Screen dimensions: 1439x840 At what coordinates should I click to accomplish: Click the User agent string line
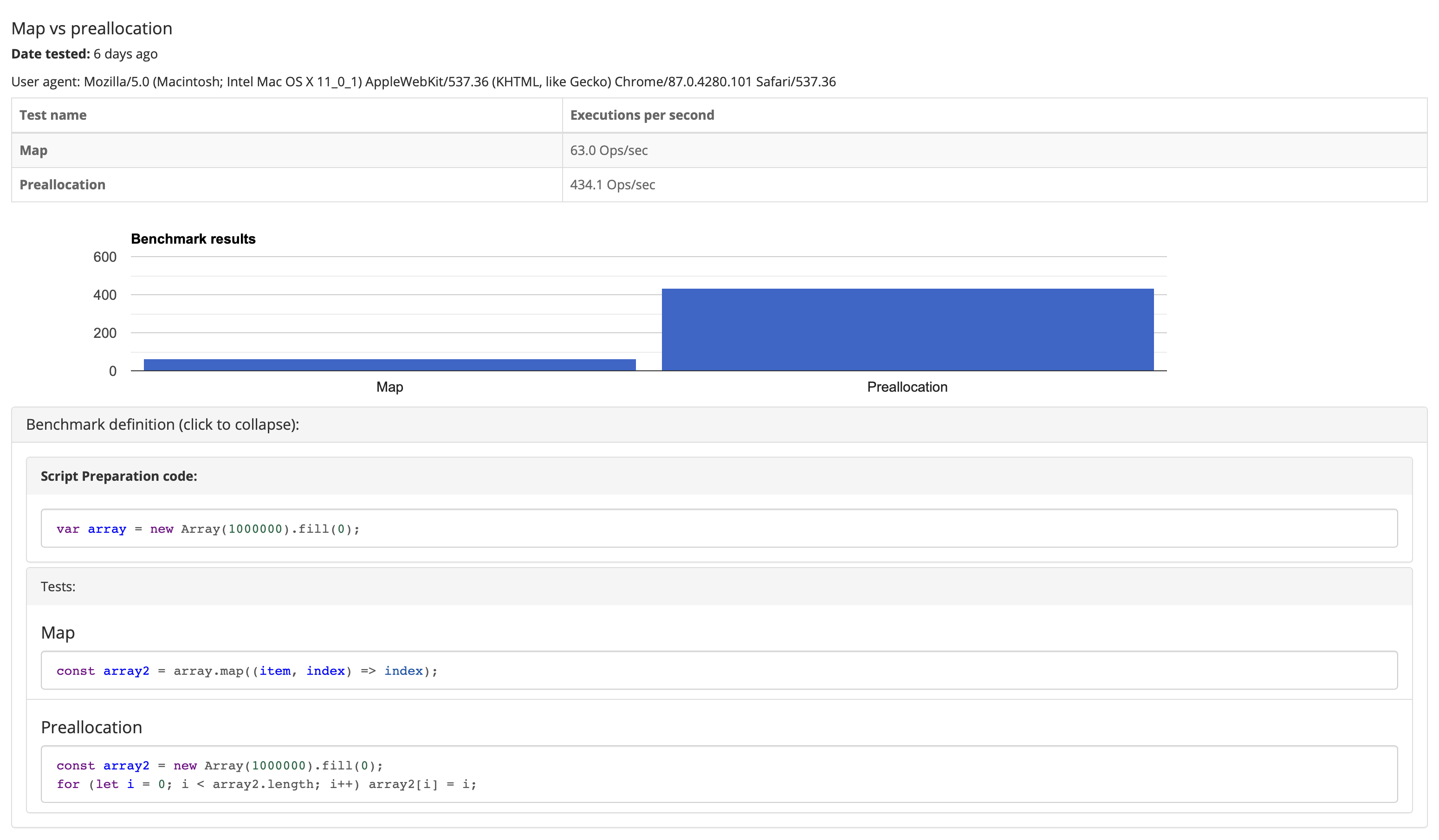423,82
